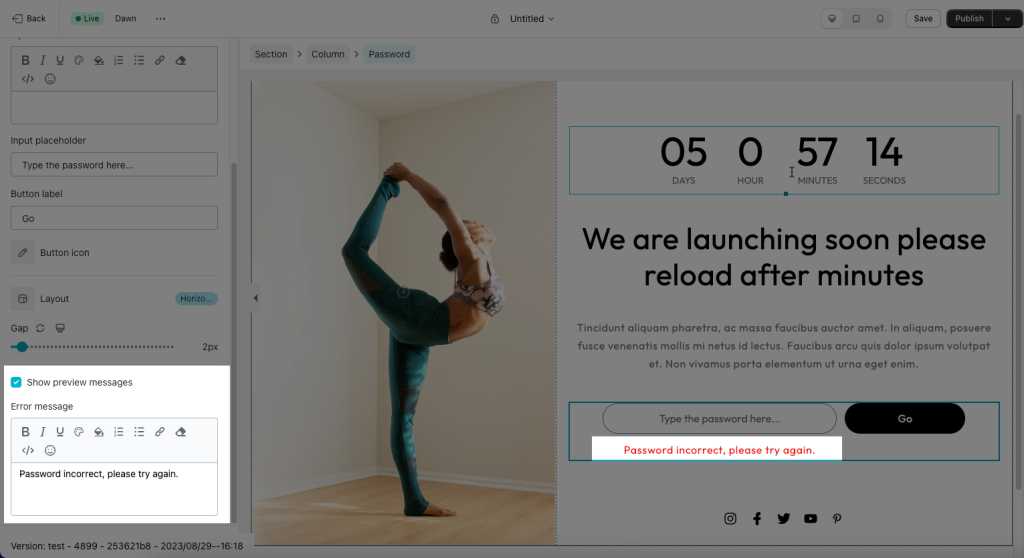
Task: Open Layout Horizontal option selector
Action: (196, 299)
